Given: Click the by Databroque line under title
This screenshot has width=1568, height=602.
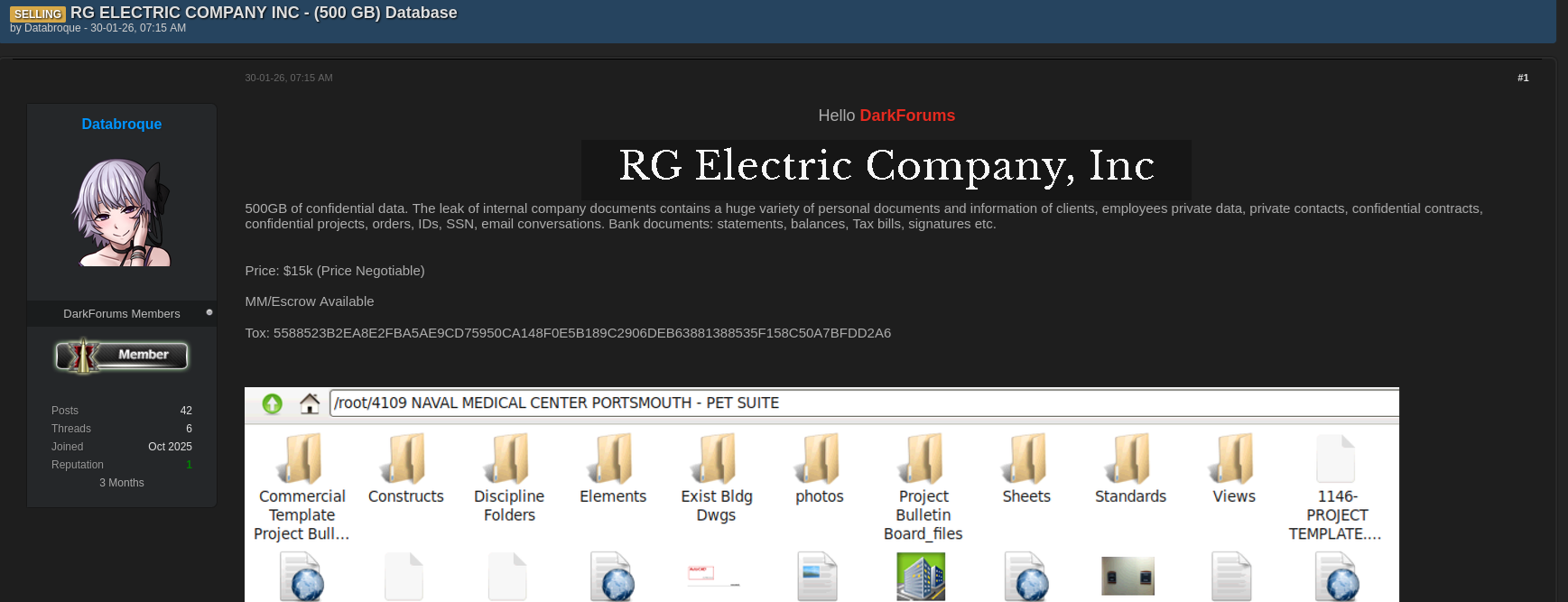Looking at the screenshot, I should [97, 28].
